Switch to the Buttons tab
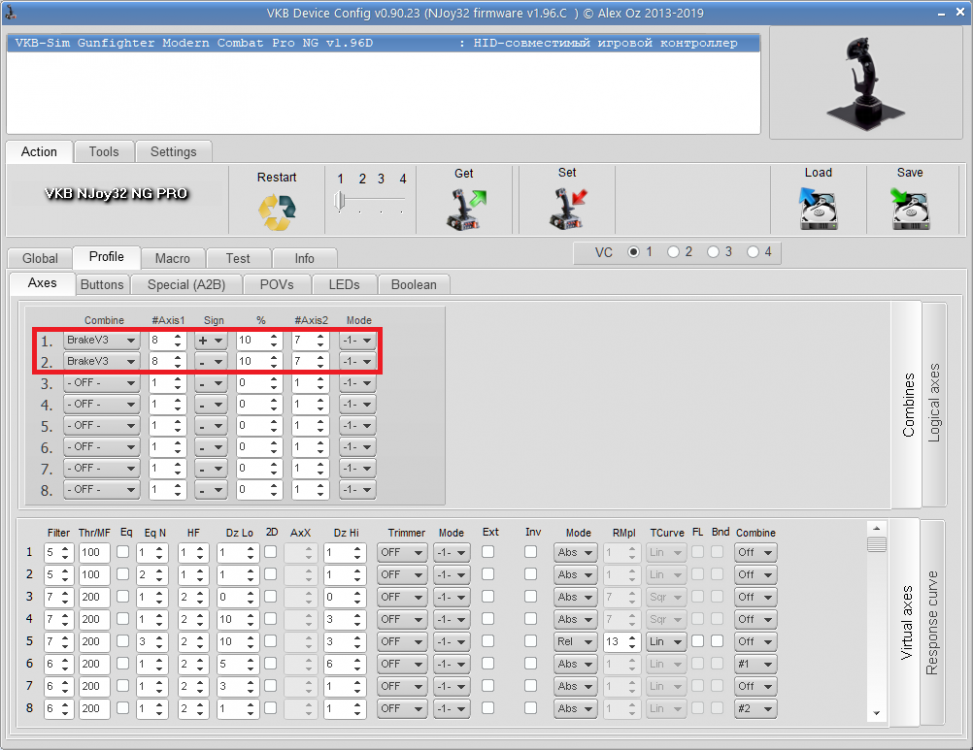This screenshot has width=973, height=750. point(102,285)
